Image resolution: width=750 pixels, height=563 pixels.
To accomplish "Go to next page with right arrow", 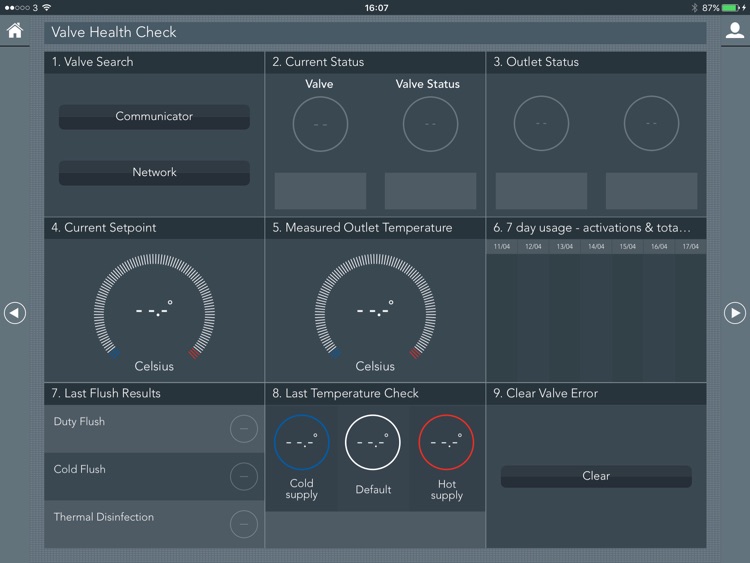I will pyautogui.click(x=735, y=313).
